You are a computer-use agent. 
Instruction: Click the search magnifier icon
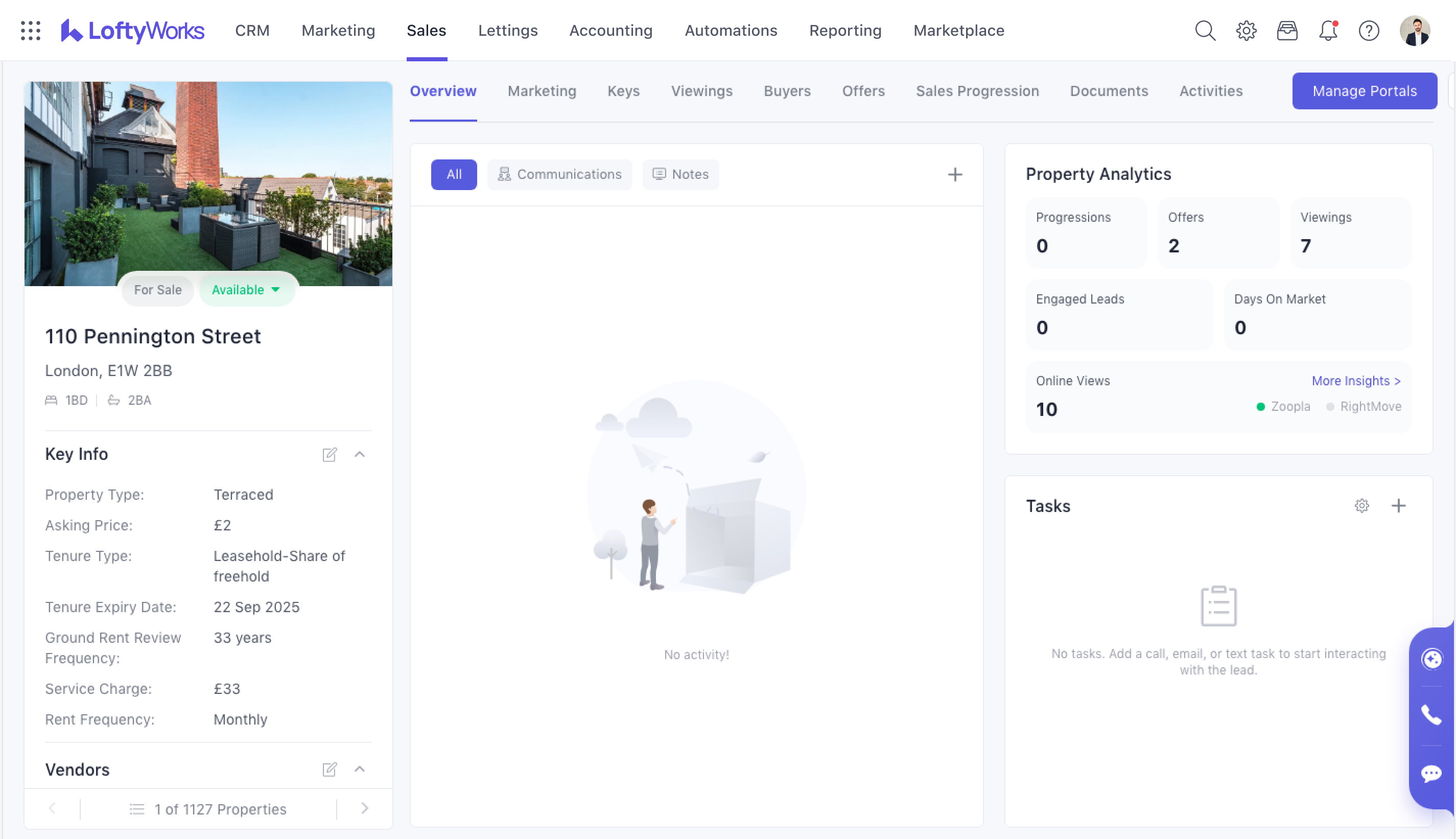[1205, 31]
